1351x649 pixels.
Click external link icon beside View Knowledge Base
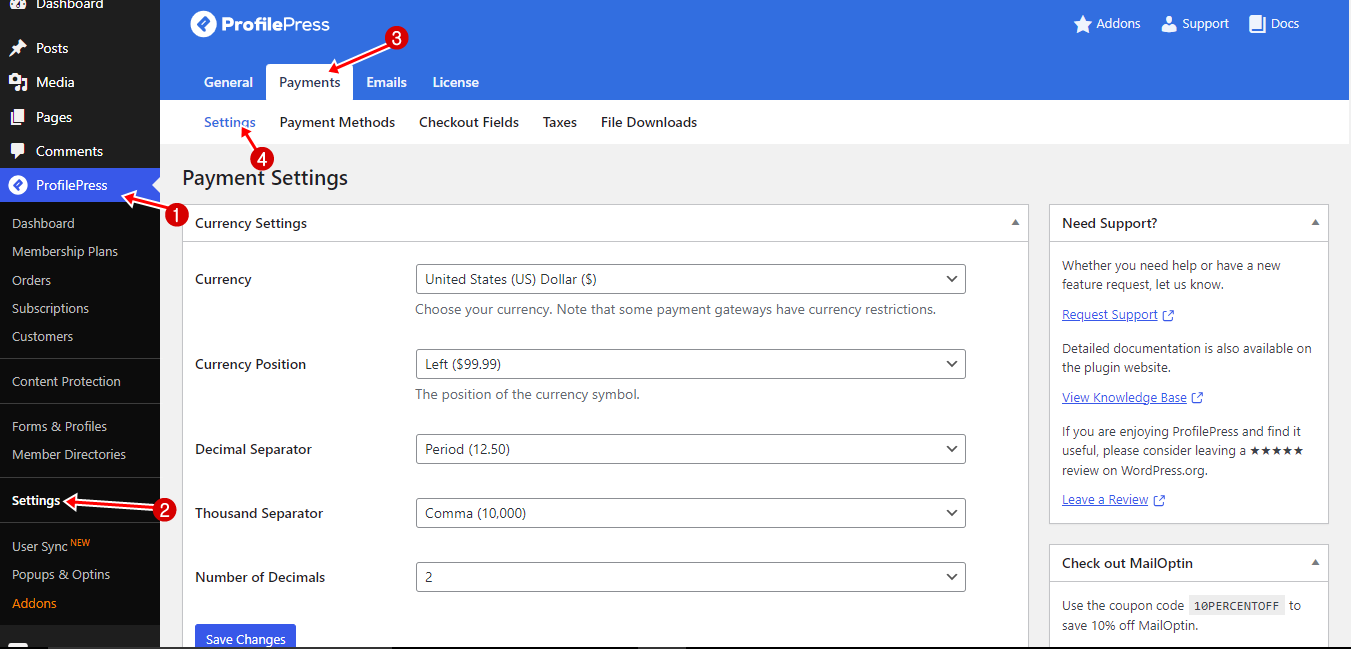click(x=1198, y=398)
